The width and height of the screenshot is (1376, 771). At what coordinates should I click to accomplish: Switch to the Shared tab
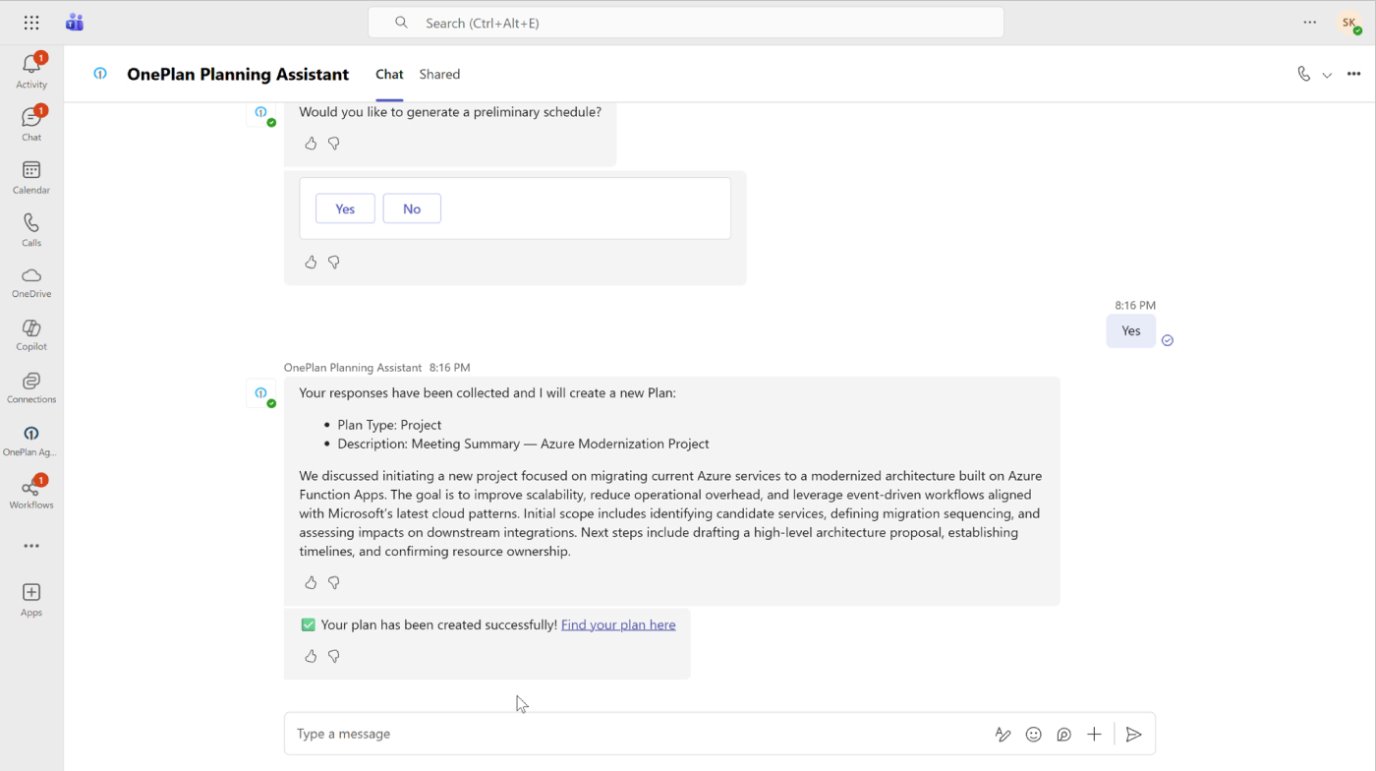(440, 74)
